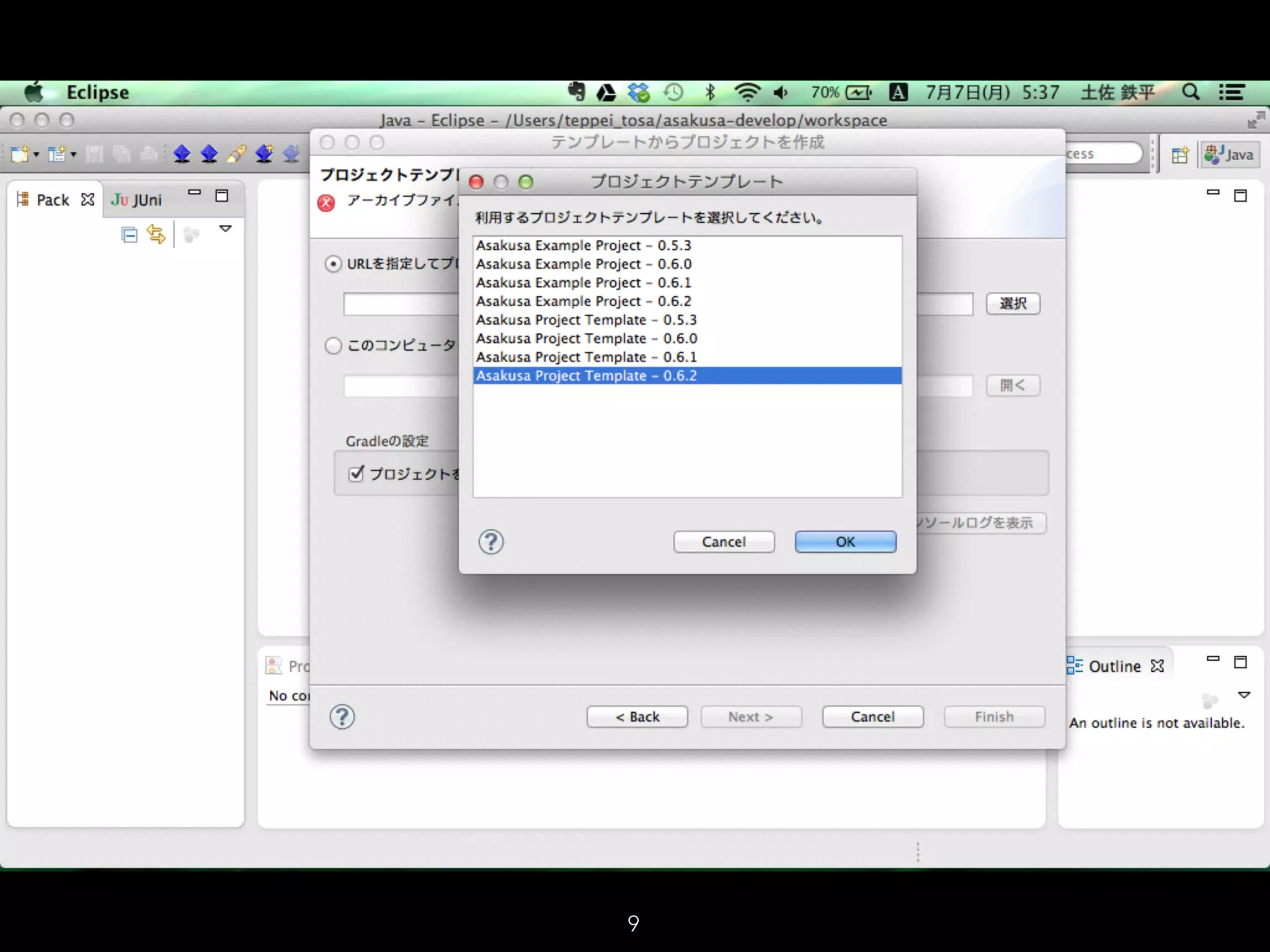
Task: Open the Package Explorer view menu triangle
Action: [226, 229]
